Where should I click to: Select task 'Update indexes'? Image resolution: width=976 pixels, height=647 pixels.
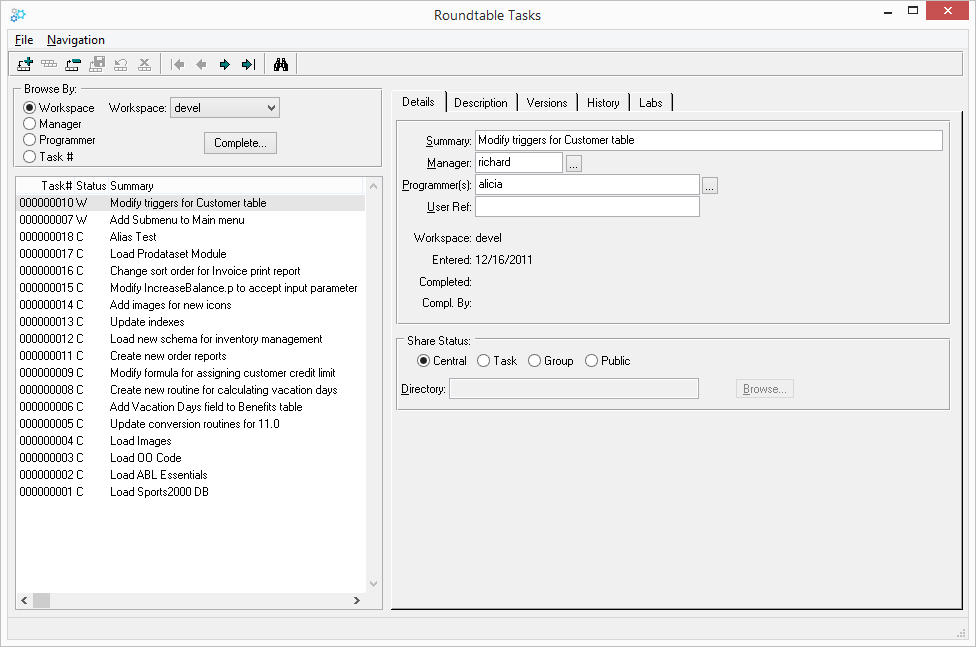click(x=190, y=322)
